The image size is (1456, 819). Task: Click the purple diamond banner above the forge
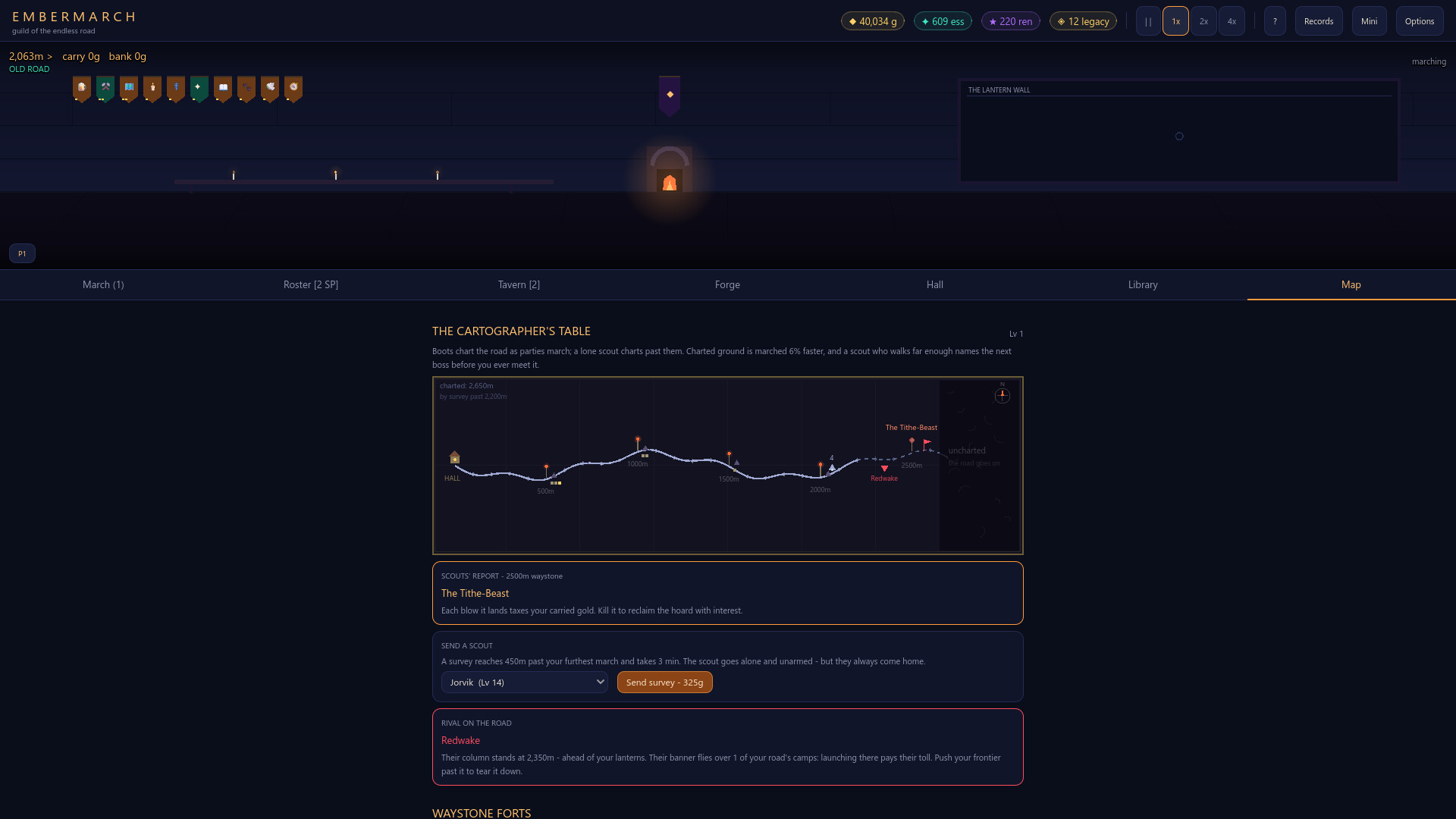point(670,96)
